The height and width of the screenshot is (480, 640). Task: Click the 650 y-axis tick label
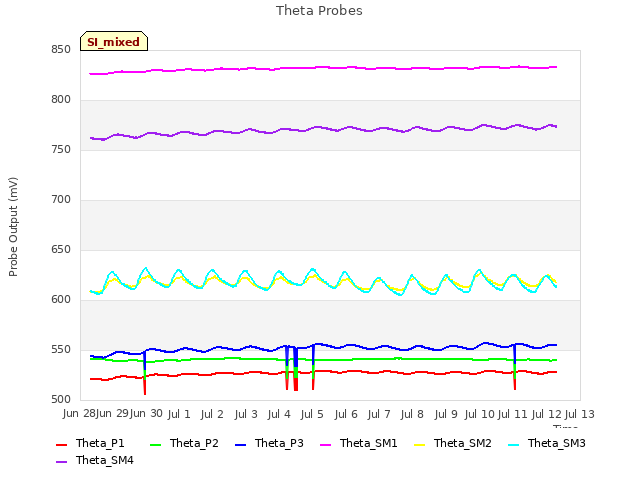[61, 249]
